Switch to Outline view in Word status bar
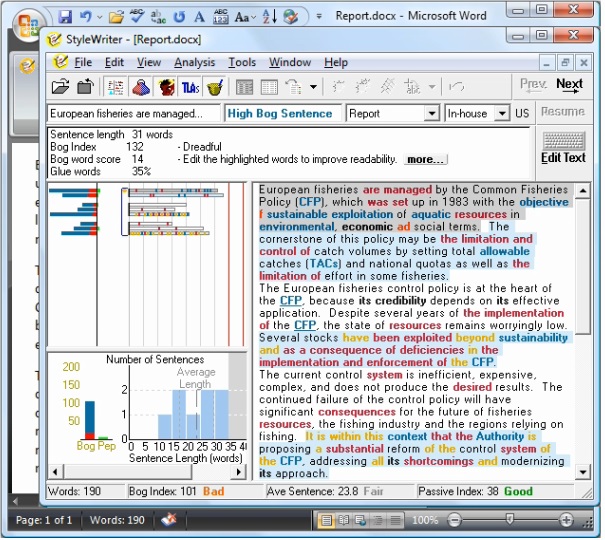This screenshot has height=540, width=605. tap(378, 520)
